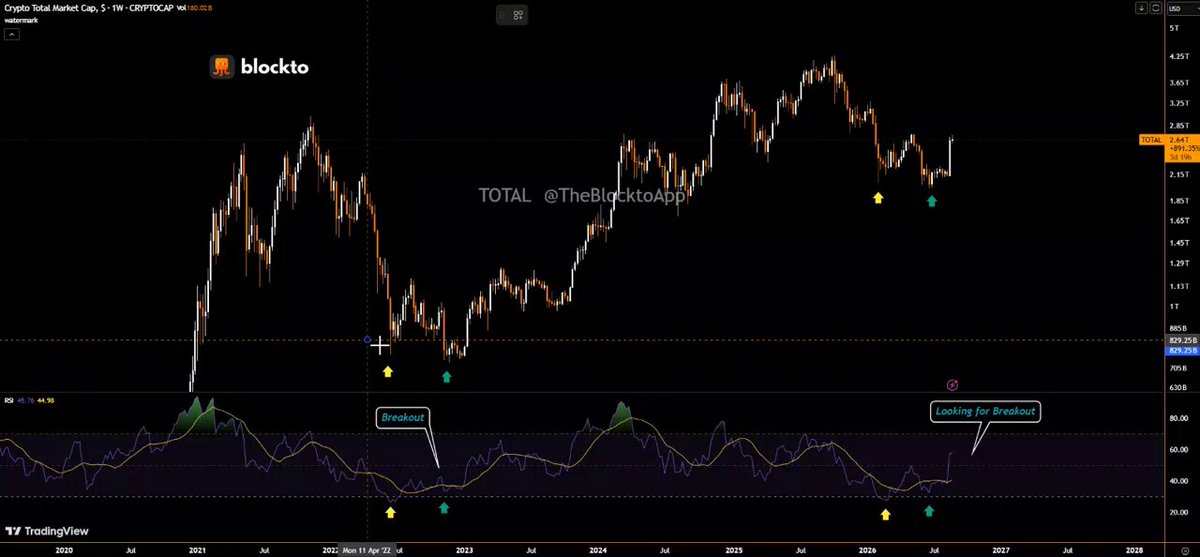
Task: Click the 1T price axis label
Action: coord(1172,306)
